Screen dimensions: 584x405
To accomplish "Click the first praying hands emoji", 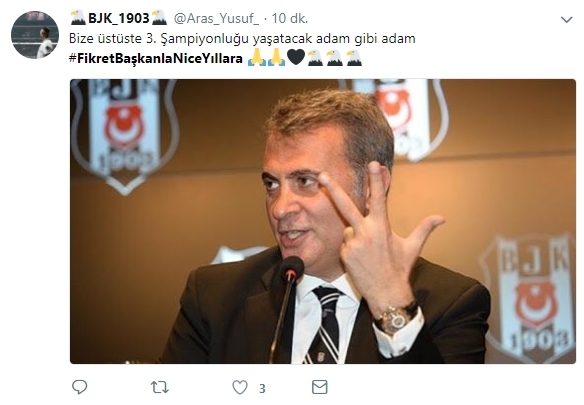I will 257,58.
